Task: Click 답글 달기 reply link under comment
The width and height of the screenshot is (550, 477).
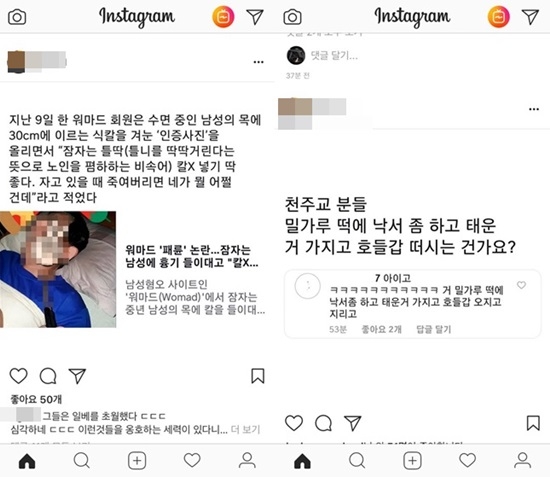Action: [x=434, y=329]
